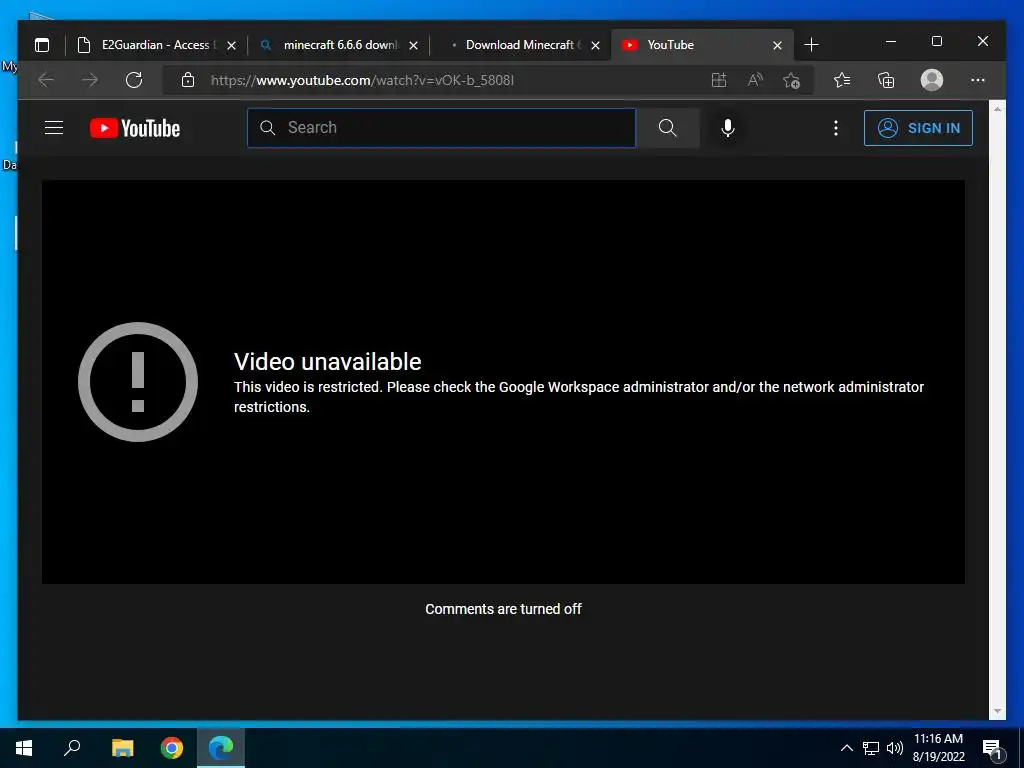Show hidden system tray icons

[846, 748]
